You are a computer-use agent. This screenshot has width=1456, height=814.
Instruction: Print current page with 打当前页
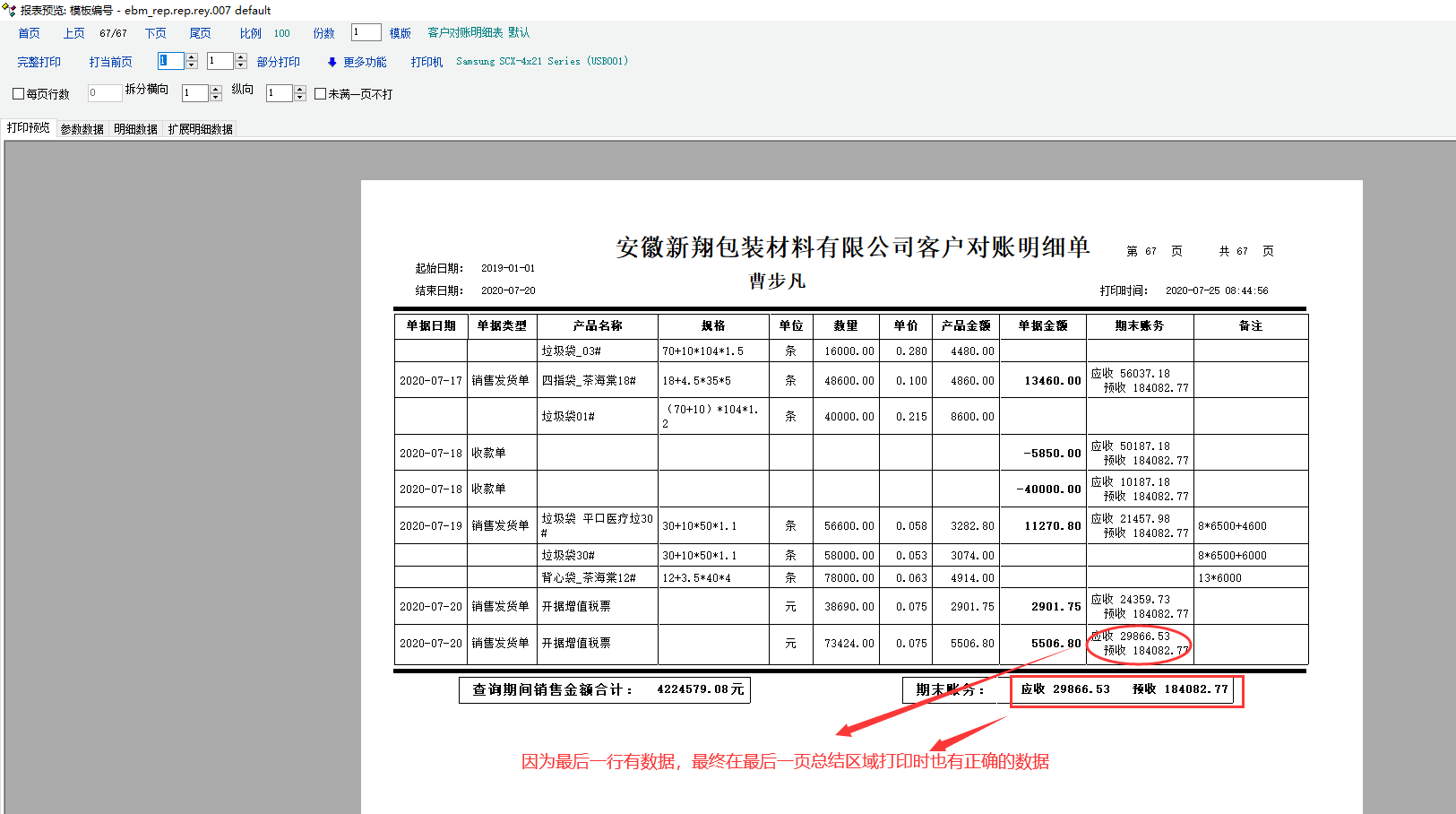click(x=110, y=62)
